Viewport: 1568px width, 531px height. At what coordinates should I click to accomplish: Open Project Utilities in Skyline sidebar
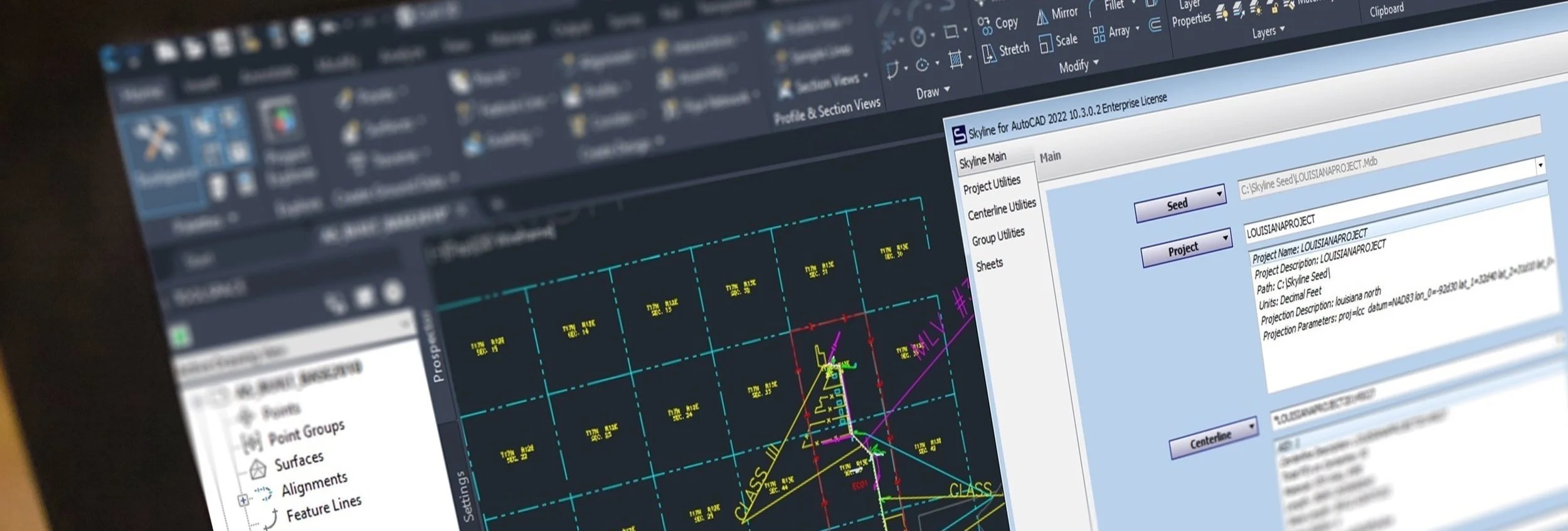(x=992, y=185)
